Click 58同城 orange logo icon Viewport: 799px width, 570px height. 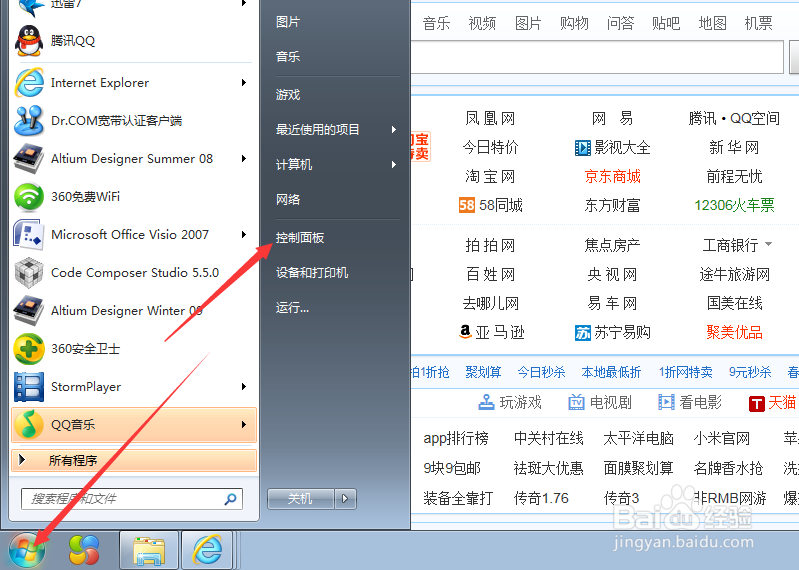pyautogui.click(x=467, y=205)
